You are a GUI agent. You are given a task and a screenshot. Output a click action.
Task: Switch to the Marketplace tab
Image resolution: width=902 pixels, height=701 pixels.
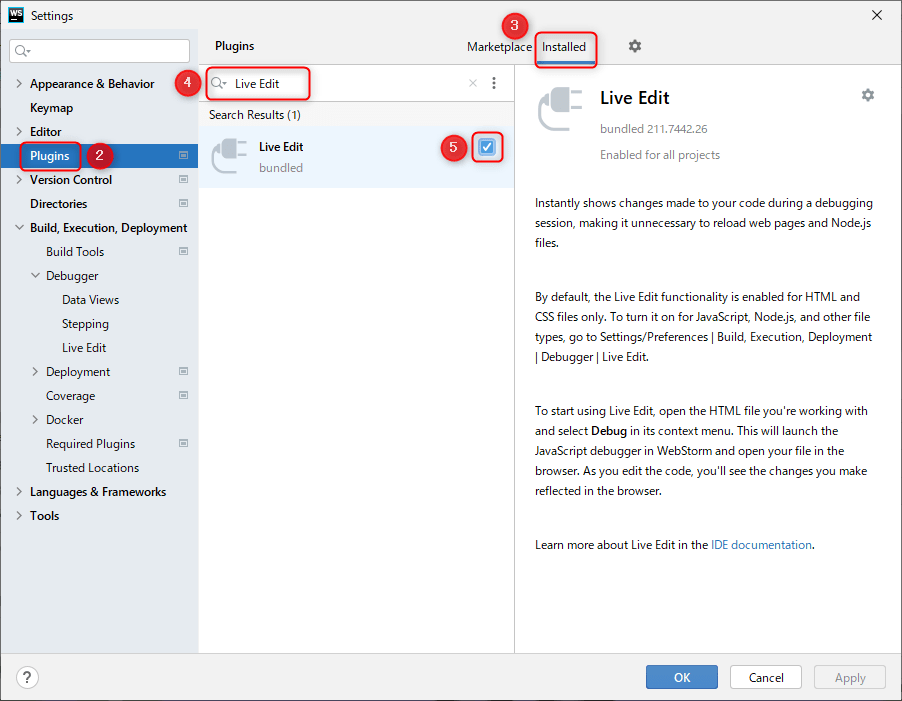click(499, 47)
